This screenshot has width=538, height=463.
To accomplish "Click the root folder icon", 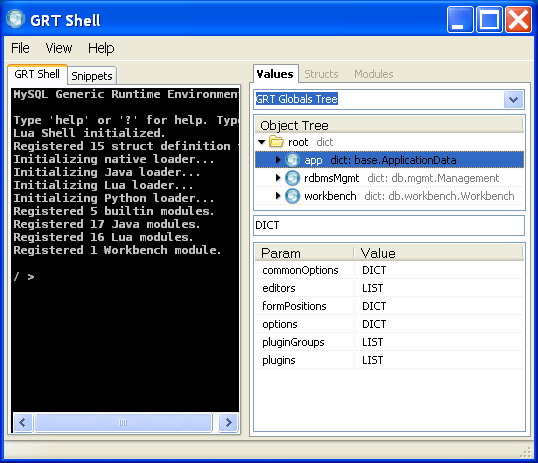I will pos(276,141).
